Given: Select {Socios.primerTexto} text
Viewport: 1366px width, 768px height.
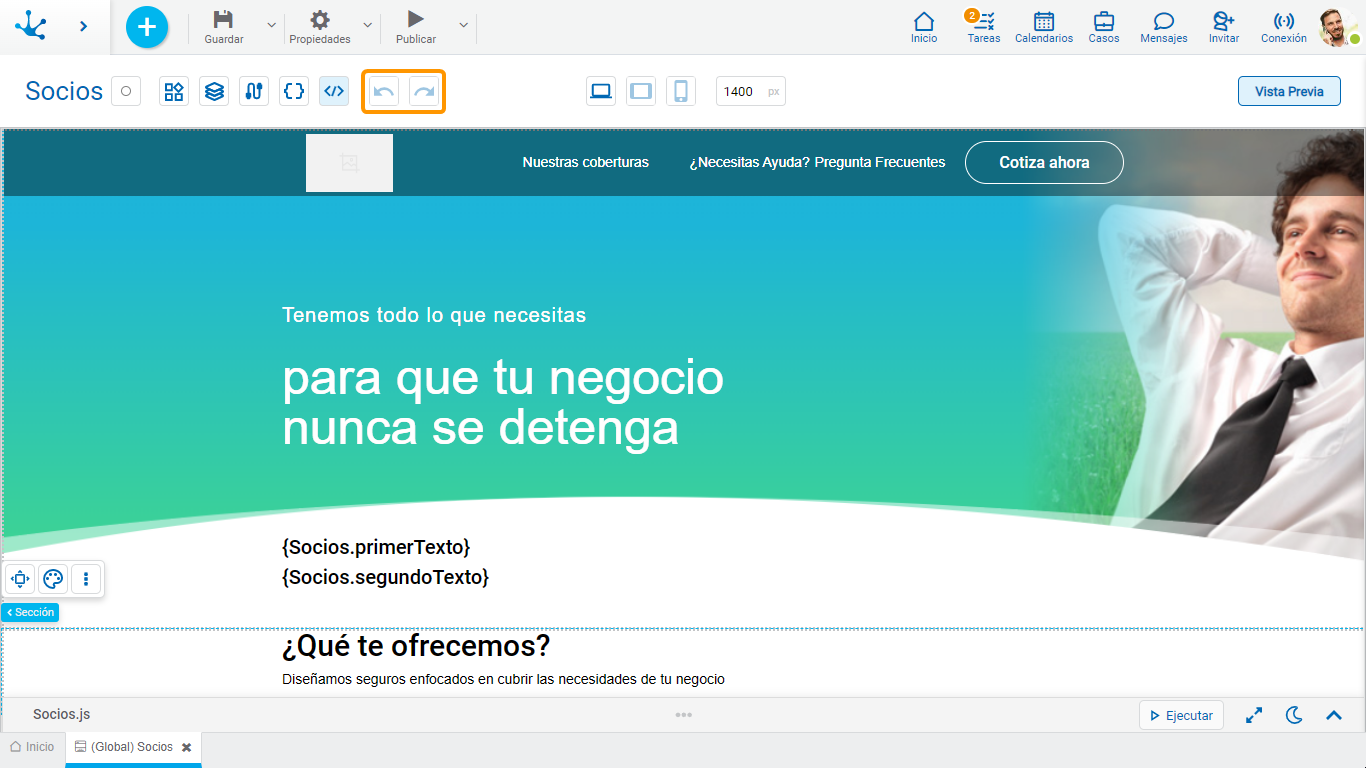Looking at the screenshot, I should pyautogui.click(x=376, y=547).
